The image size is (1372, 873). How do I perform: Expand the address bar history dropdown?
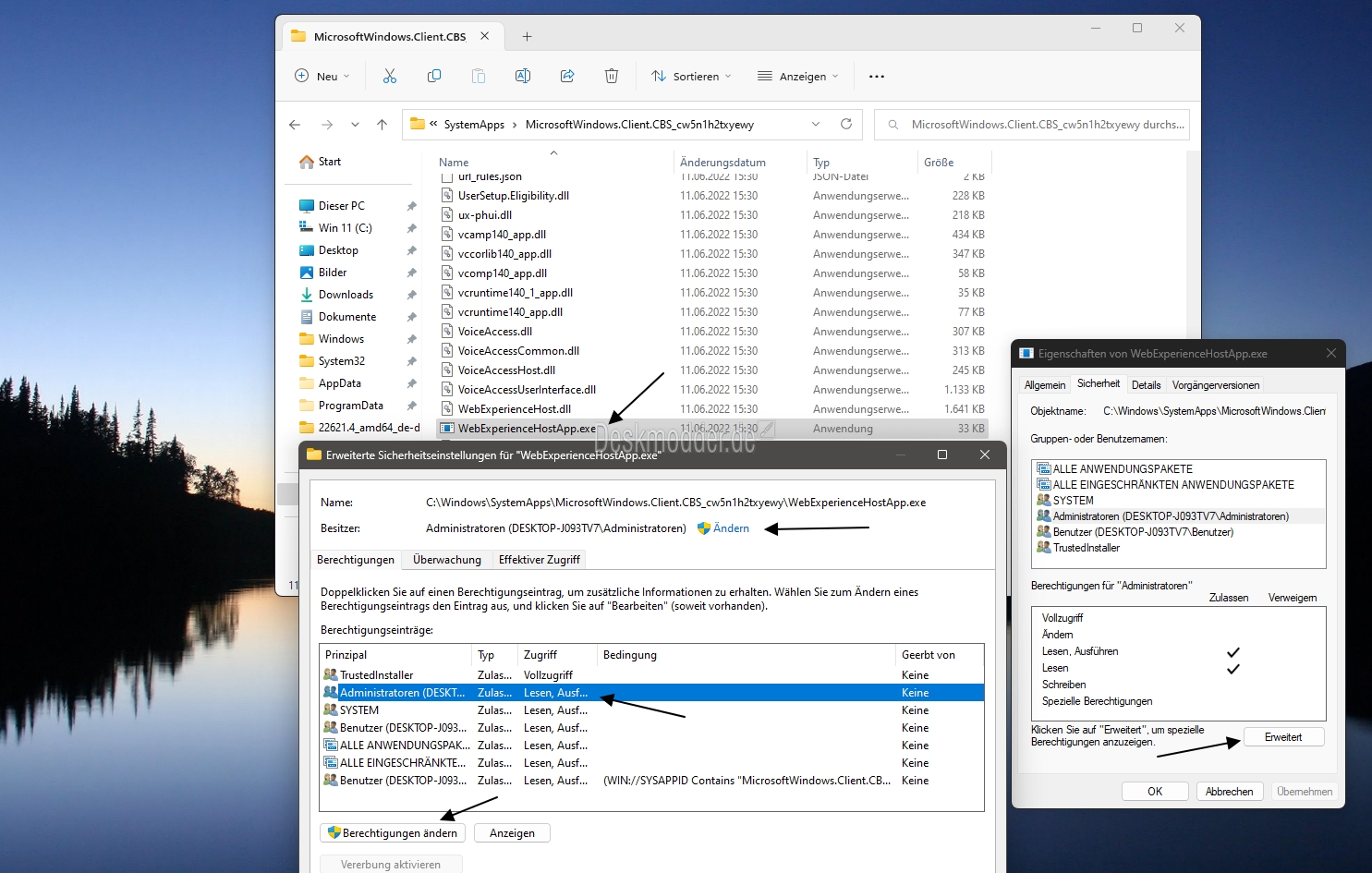coord(816,124)
